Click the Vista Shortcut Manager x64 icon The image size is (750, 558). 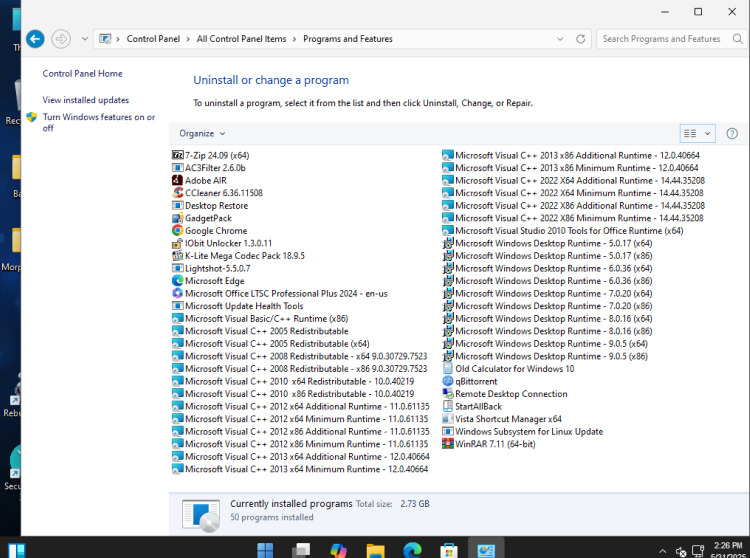(448, 419)
